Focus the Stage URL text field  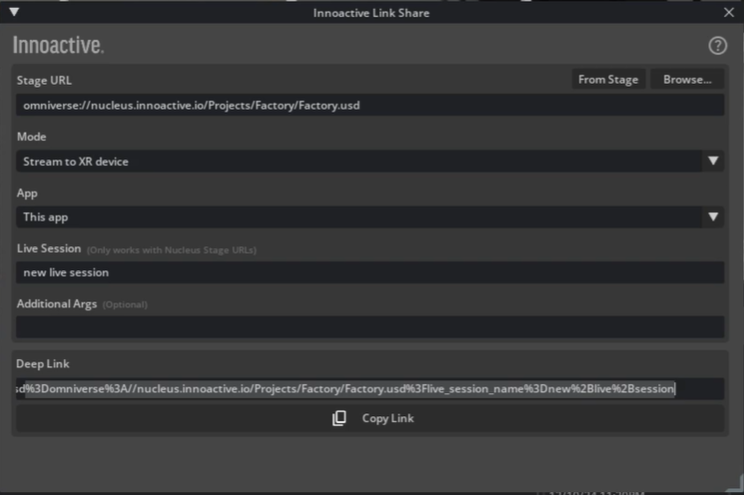[x=370, y=105]
